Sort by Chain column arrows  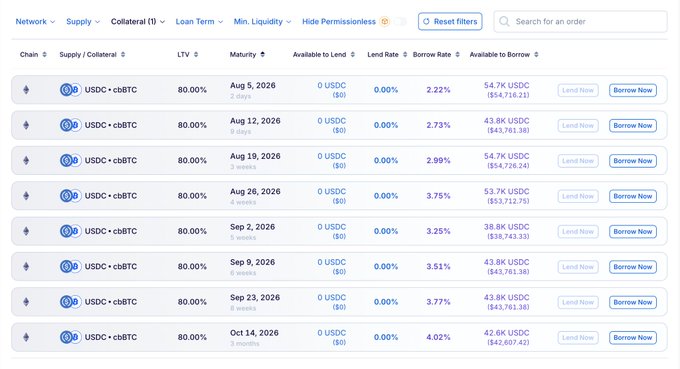[x=44, y=55]
